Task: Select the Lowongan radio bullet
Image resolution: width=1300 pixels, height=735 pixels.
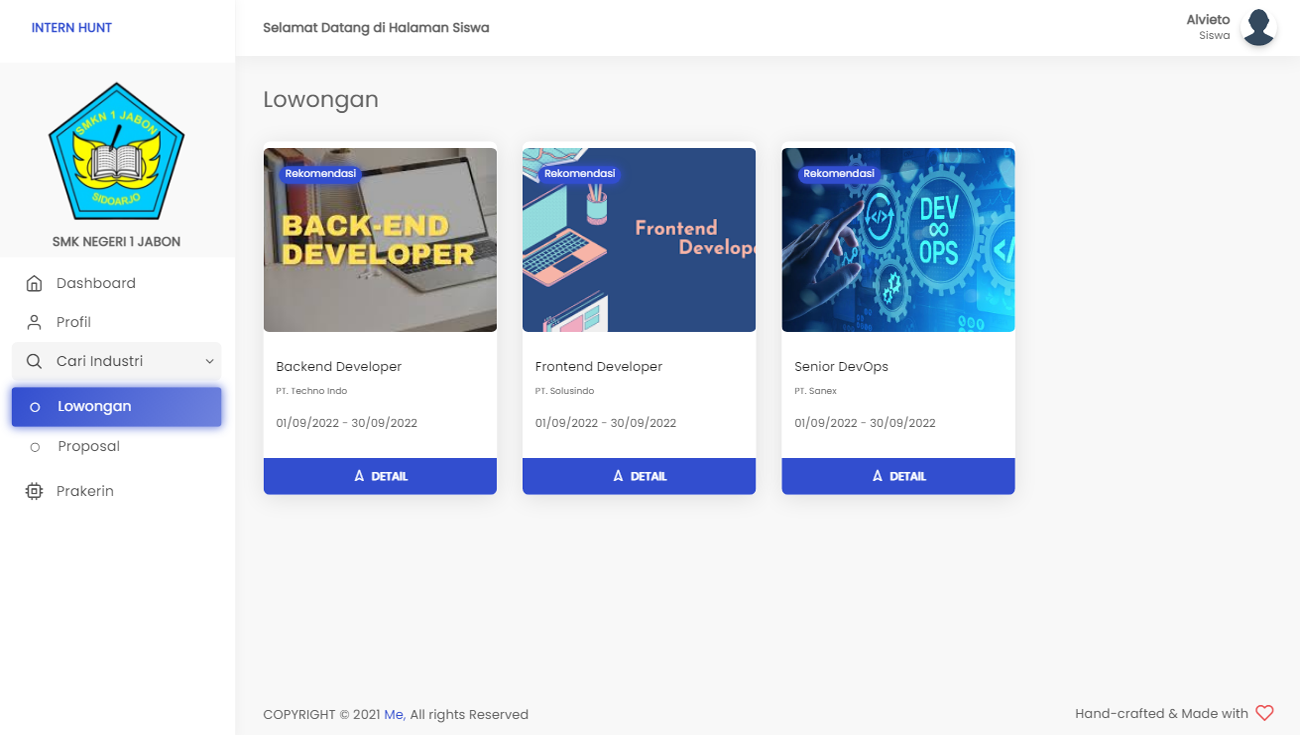Action: point(35,407)
